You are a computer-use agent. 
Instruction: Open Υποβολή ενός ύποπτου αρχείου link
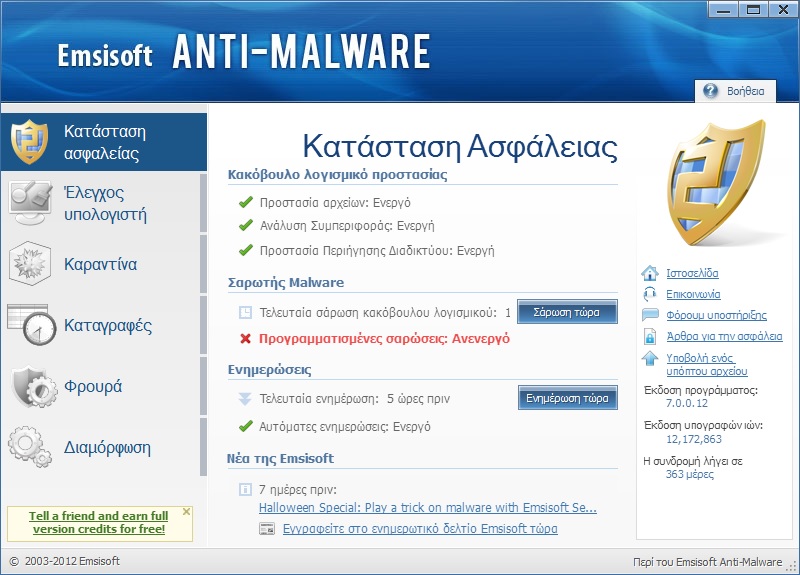pos(707,364)
